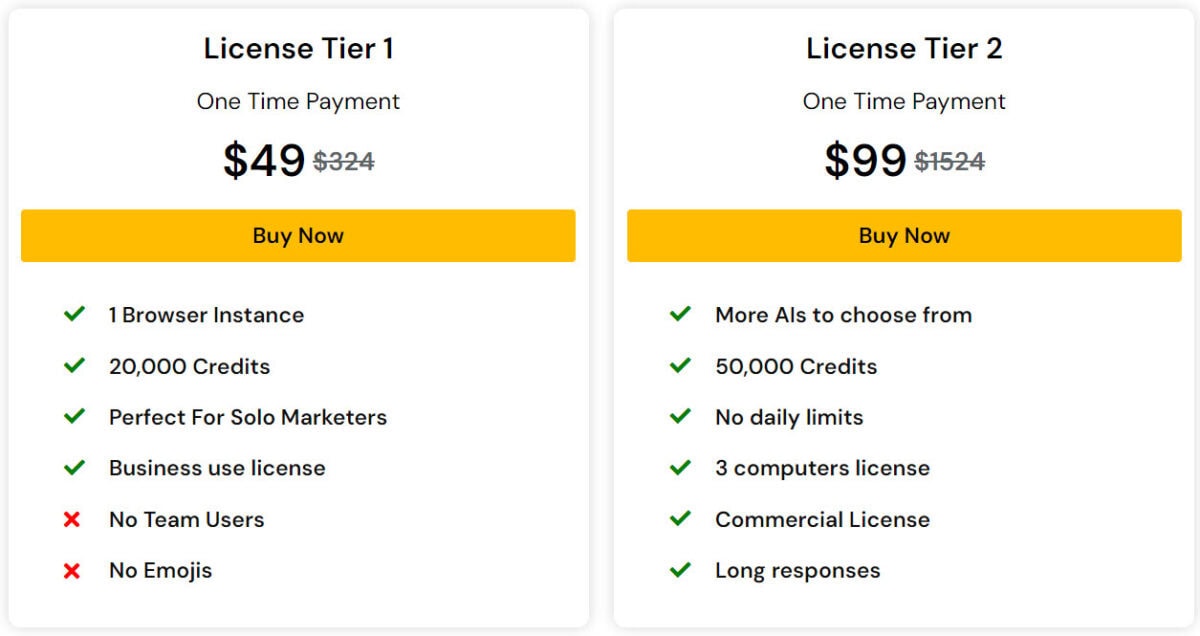This screenshot has width=1200, height=636.
Task: Click Buy Now under License Tier 1
Action: (298, 235)
